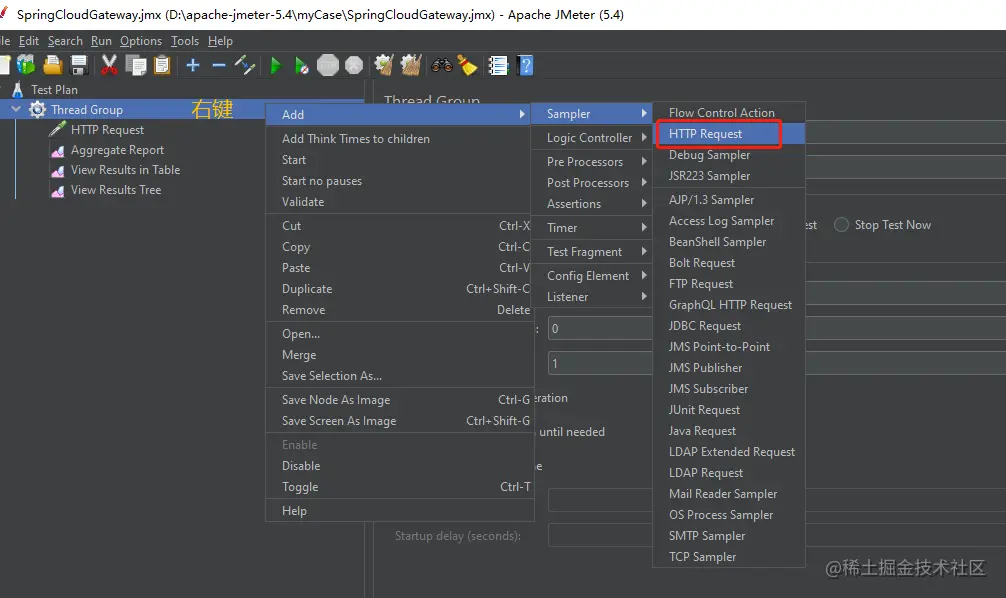Click the input field containing 0

coord(600,329)
